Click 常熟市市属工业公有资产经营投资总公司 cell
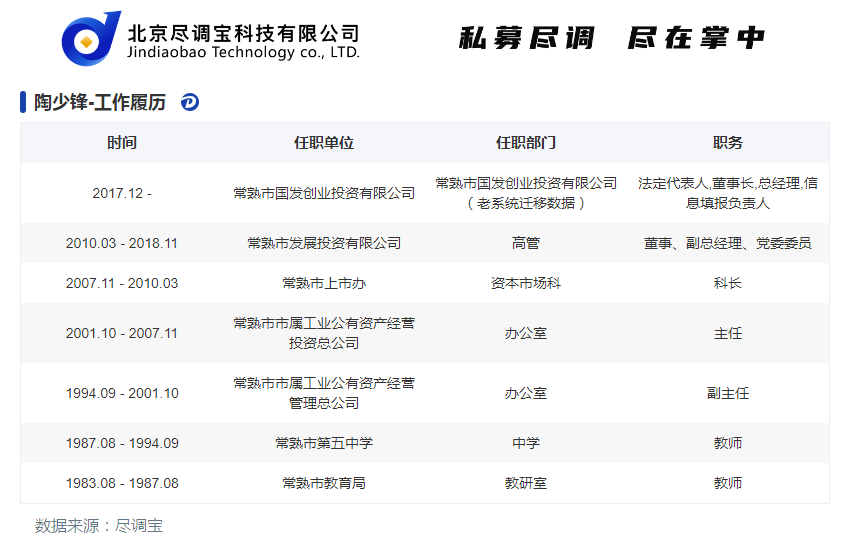Viewport: 850px width, 545px height. coord(324,333)
